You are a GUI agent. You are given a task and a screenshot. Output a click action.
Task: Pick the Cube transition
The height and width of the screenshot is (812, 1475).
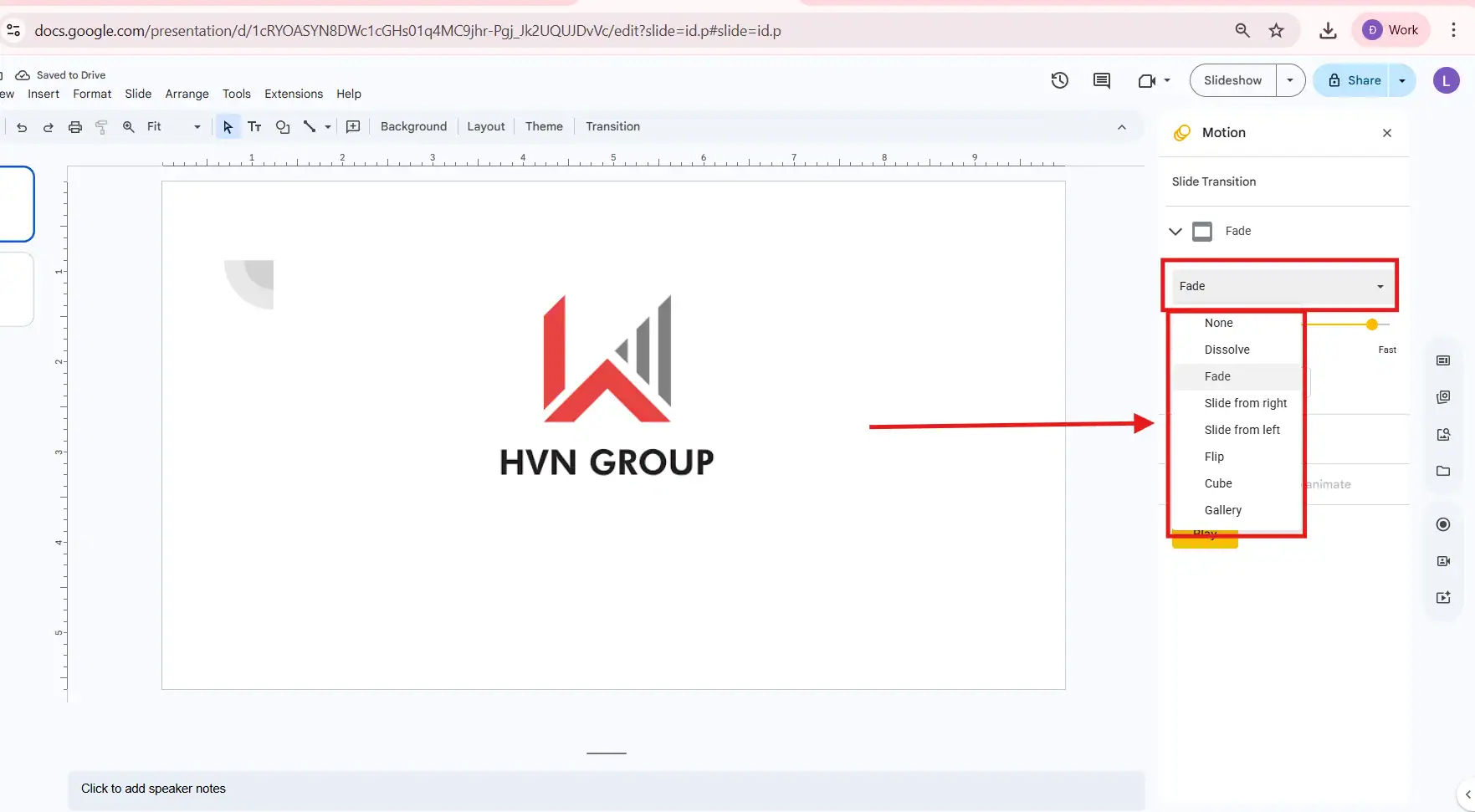[x=1237, y=483]
